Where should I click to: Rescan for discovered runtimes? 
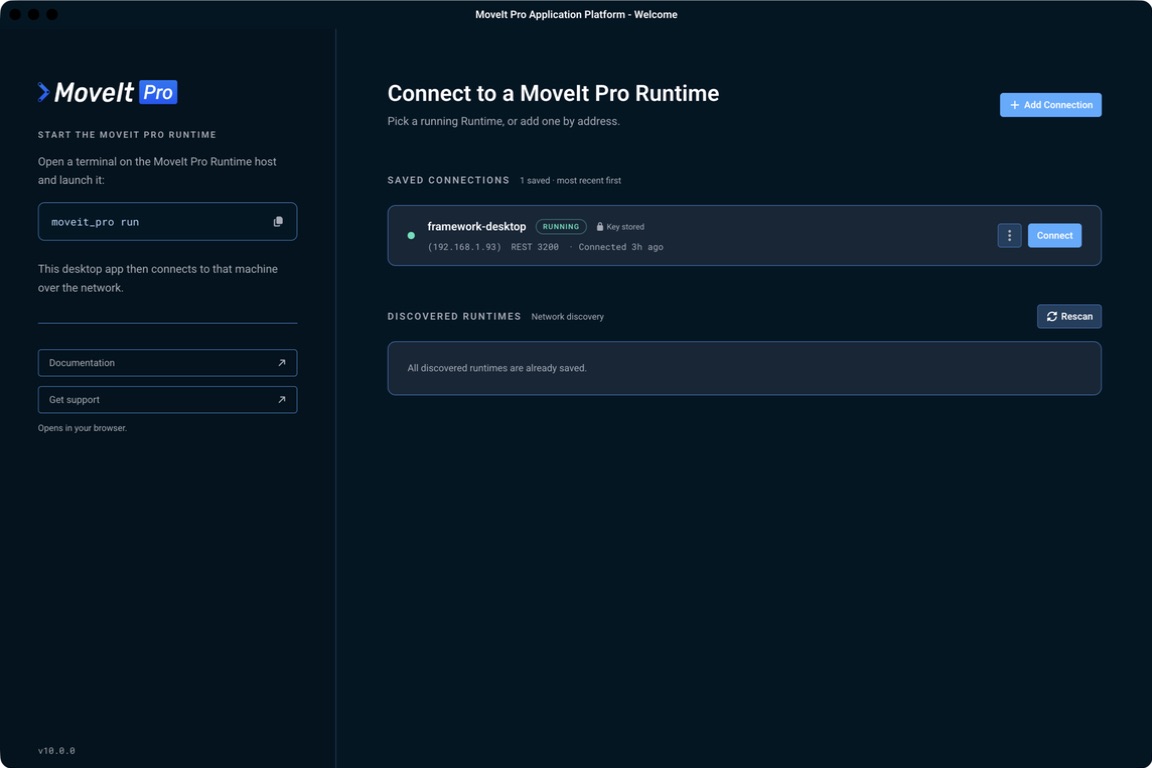tap(1069, 316)
